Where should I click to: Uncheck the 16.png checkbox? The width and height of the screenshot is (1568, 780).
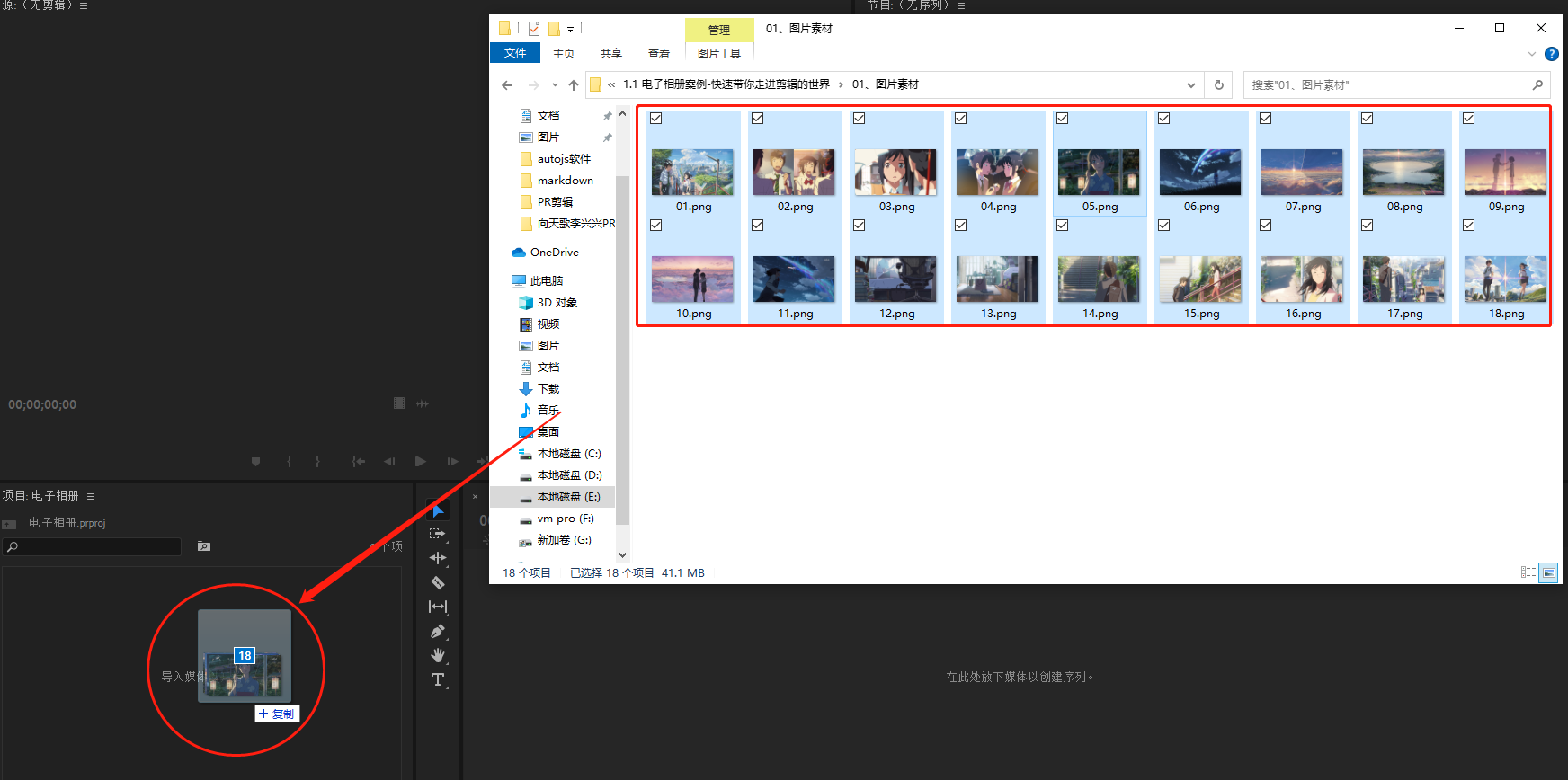[1266, 226]
